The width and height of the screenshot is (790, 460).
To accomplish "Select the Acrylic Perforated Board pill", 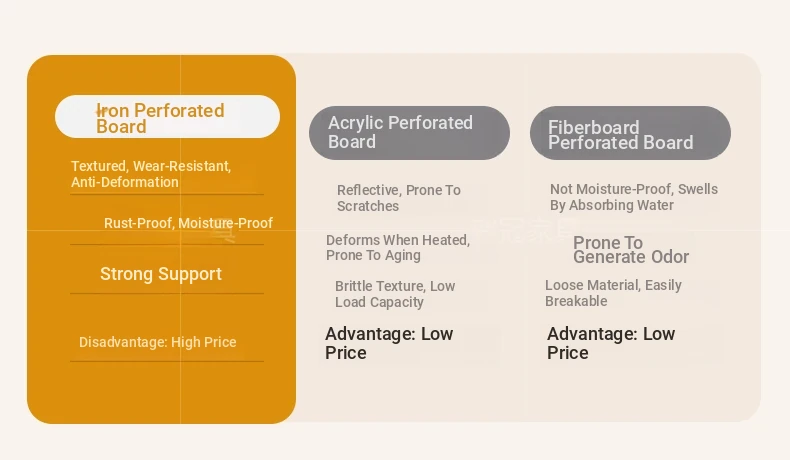I will [409, 133].
